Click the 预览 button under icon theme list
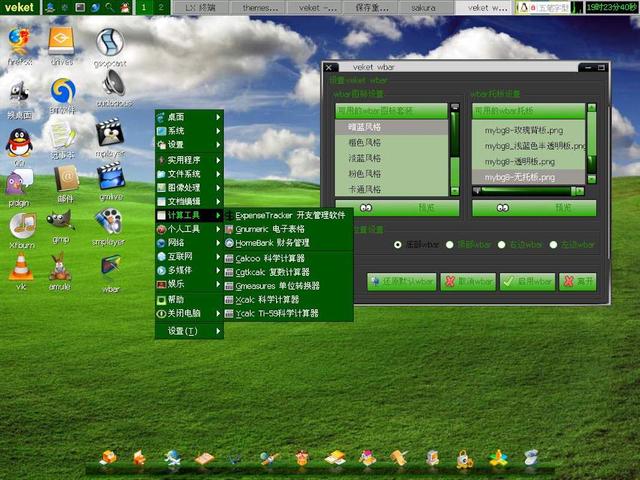The height and width of the screenshot is (480, 640). 397,208
